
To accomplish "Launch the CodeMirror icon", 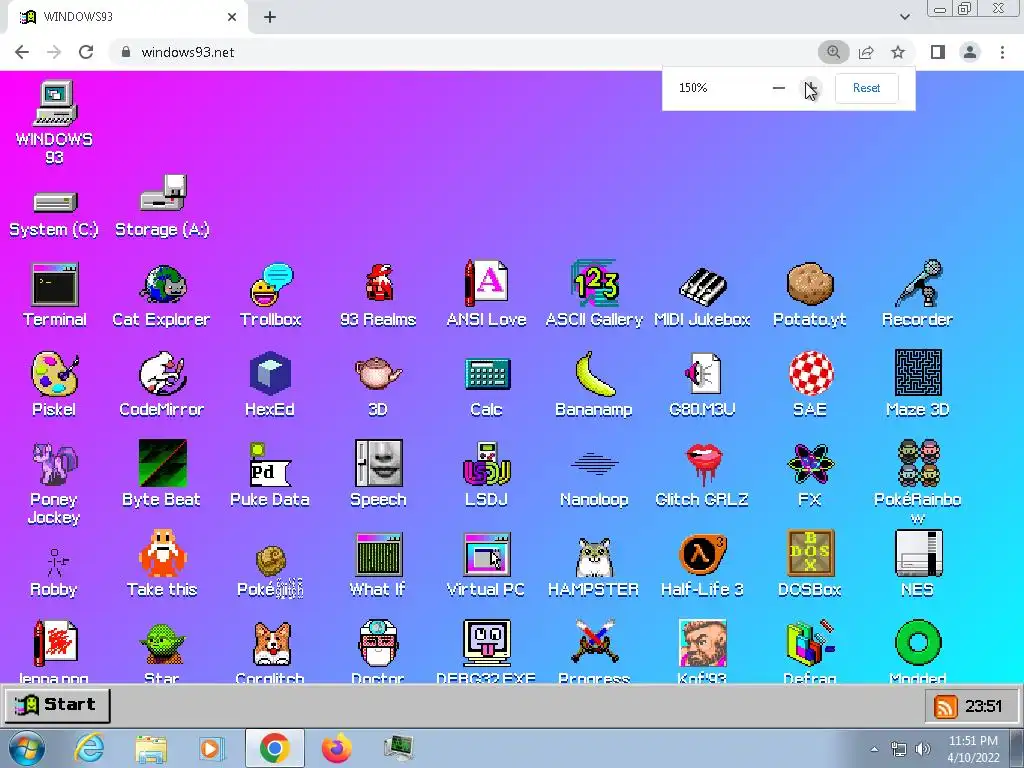I will click(x=163, y=374).
